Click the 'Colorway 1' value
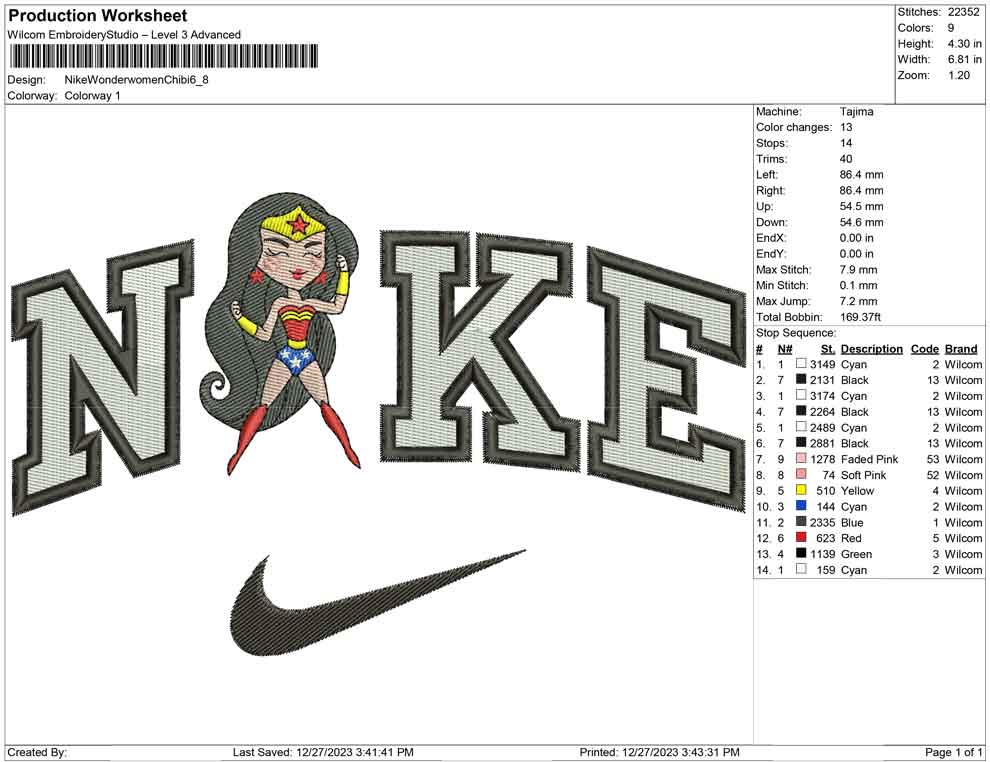990x762 pixels. tap(92, 95)
